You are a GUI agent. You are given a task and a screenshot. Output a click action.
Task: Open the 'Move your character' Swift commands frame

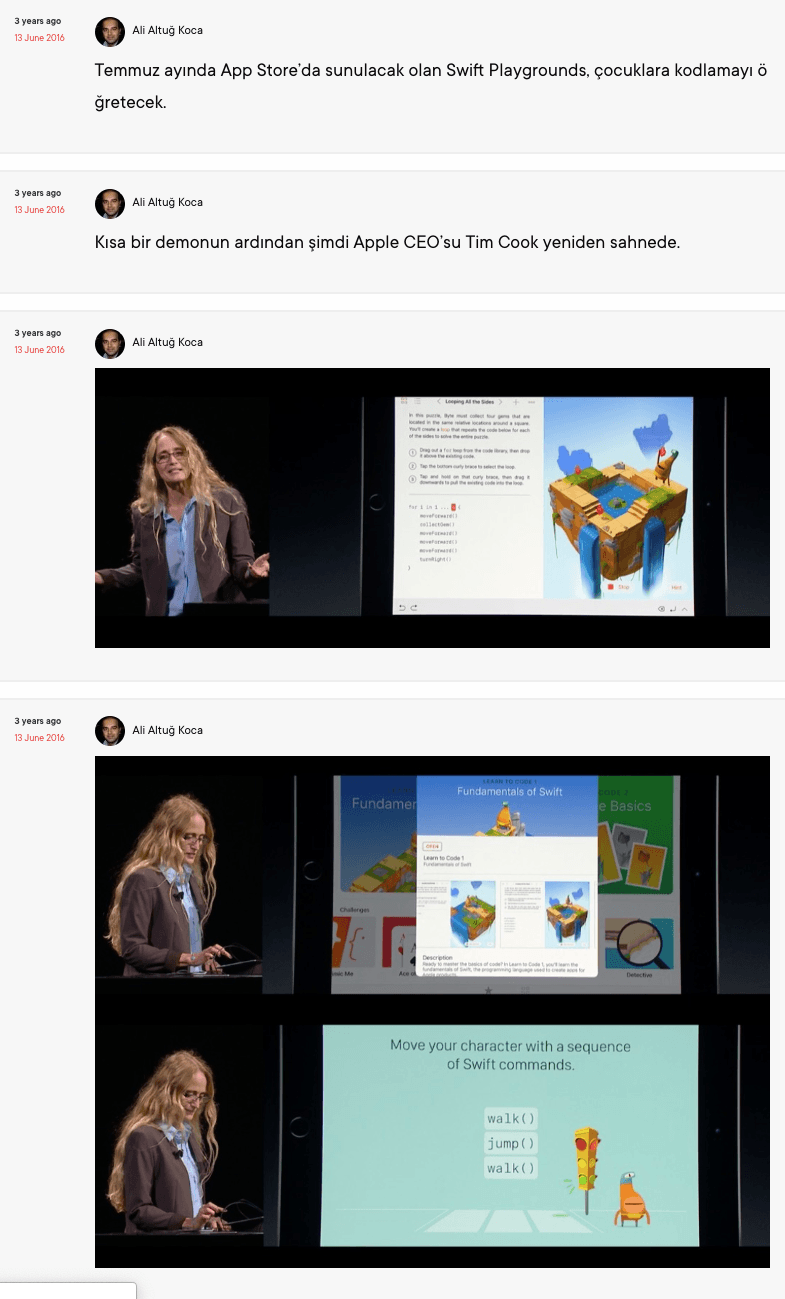432,1138
